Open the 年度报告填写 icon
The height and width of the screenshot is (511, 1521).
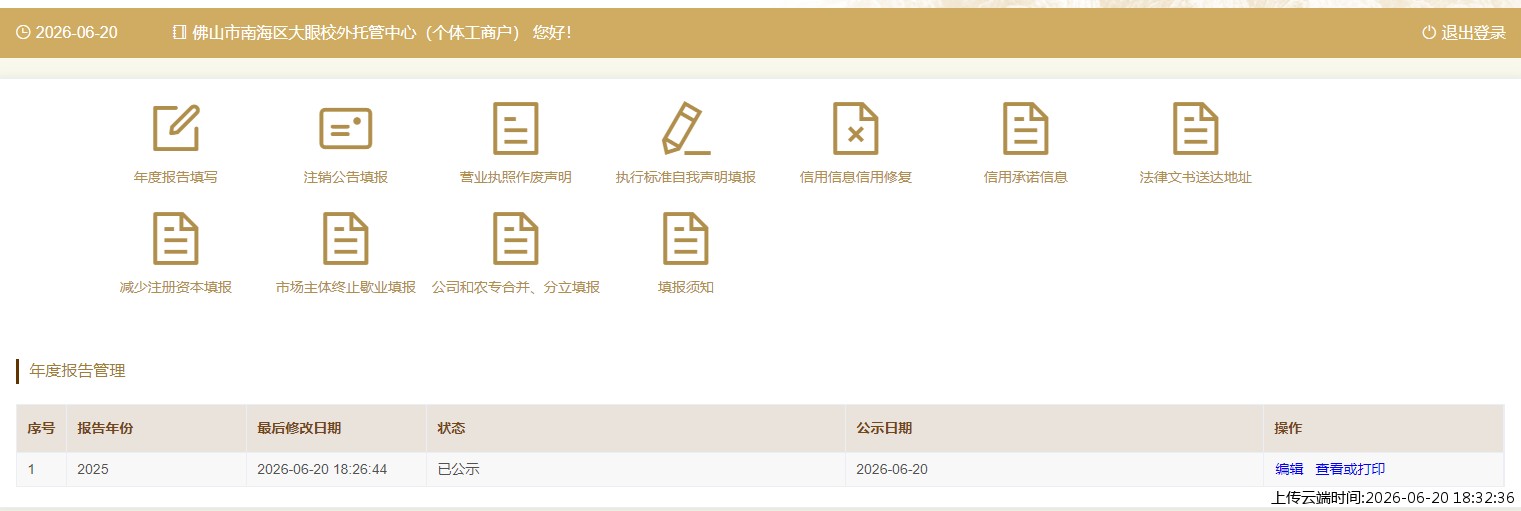click(176, 128)
